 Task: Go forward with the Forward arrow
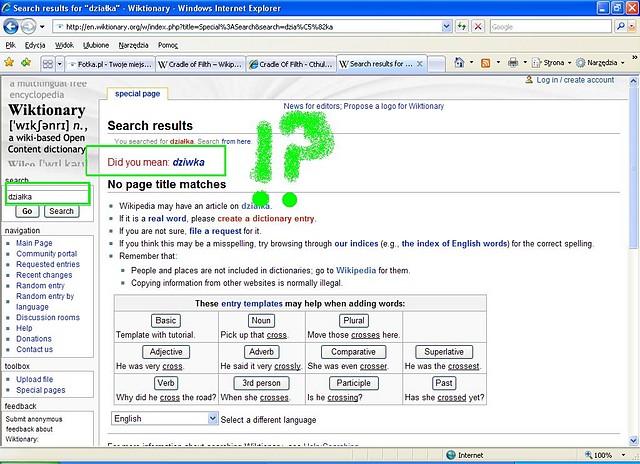[x=28, y=27]
